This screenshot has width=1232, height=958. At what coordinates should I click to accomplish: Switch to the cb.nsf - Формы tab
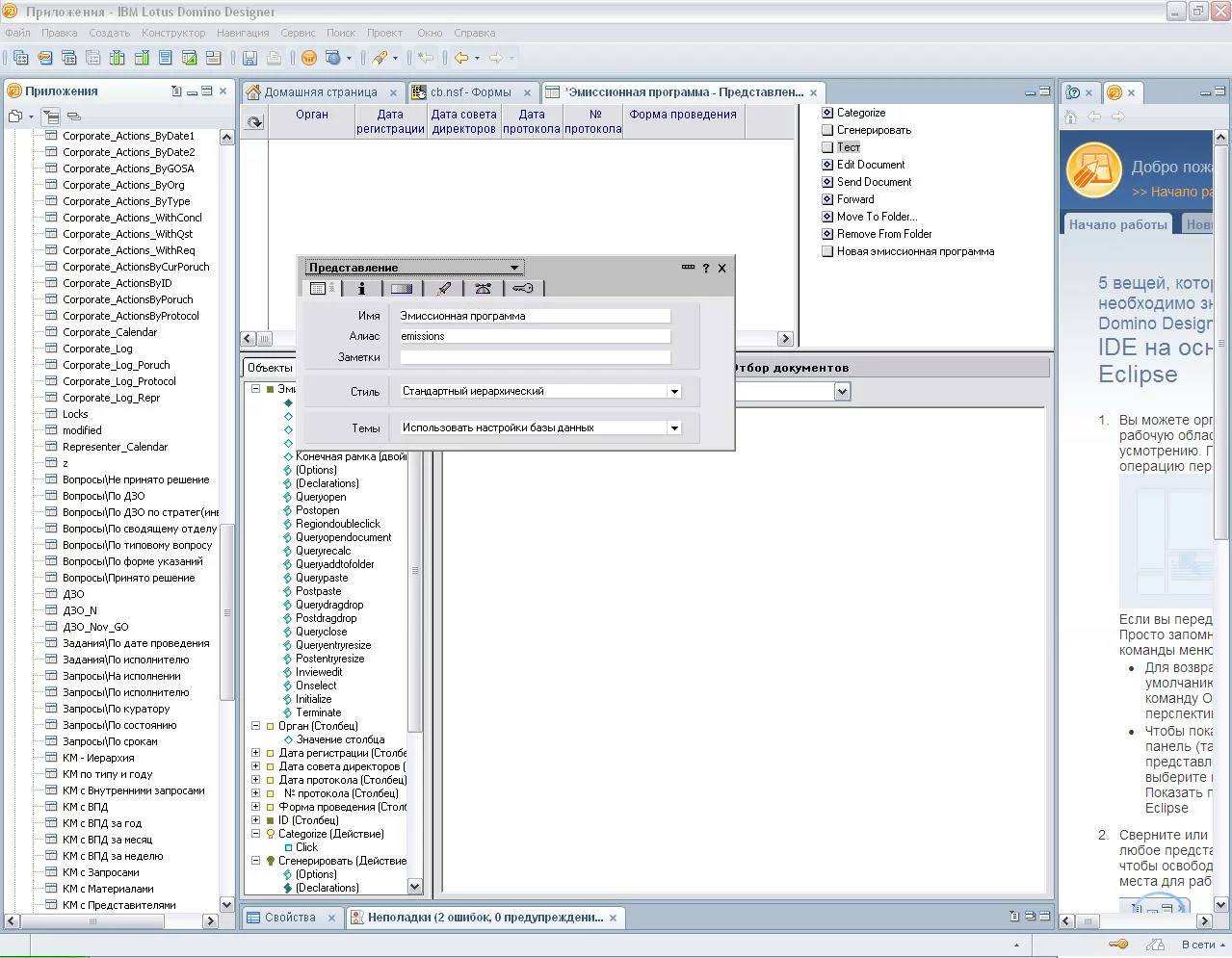(470, 92)
